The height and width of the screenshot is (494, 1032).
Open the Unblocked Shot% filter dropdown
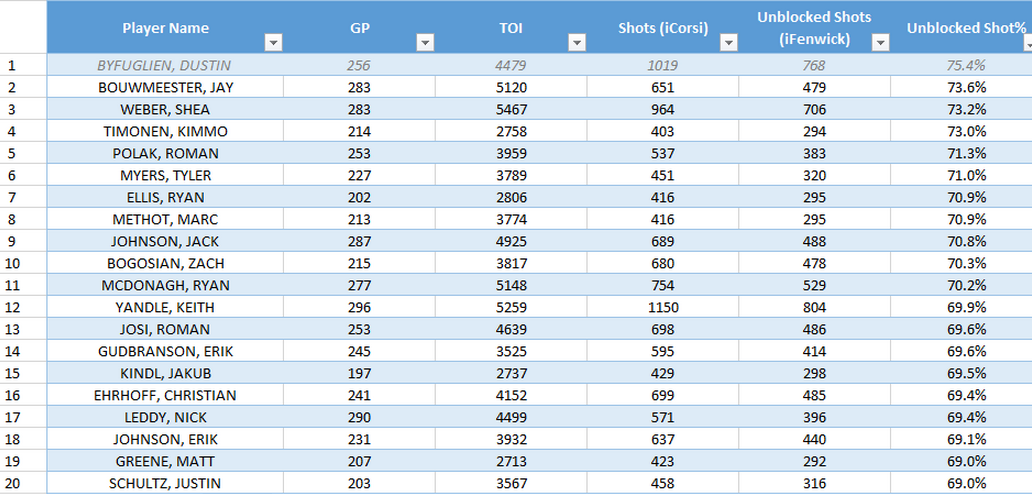pos(1027,43)
